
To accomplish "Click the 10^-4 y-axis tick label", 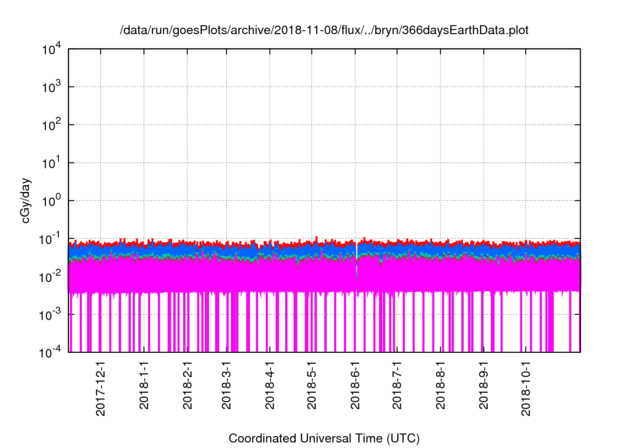I will tap(50, 352).
